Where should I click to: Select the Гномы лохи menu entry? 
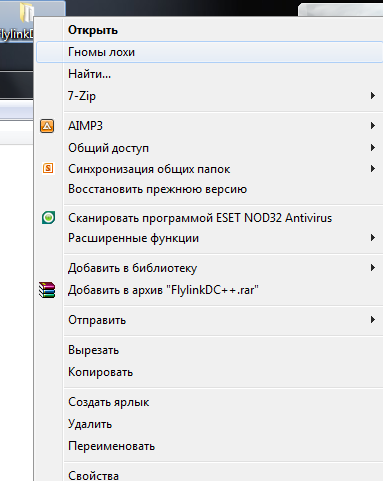209,52
